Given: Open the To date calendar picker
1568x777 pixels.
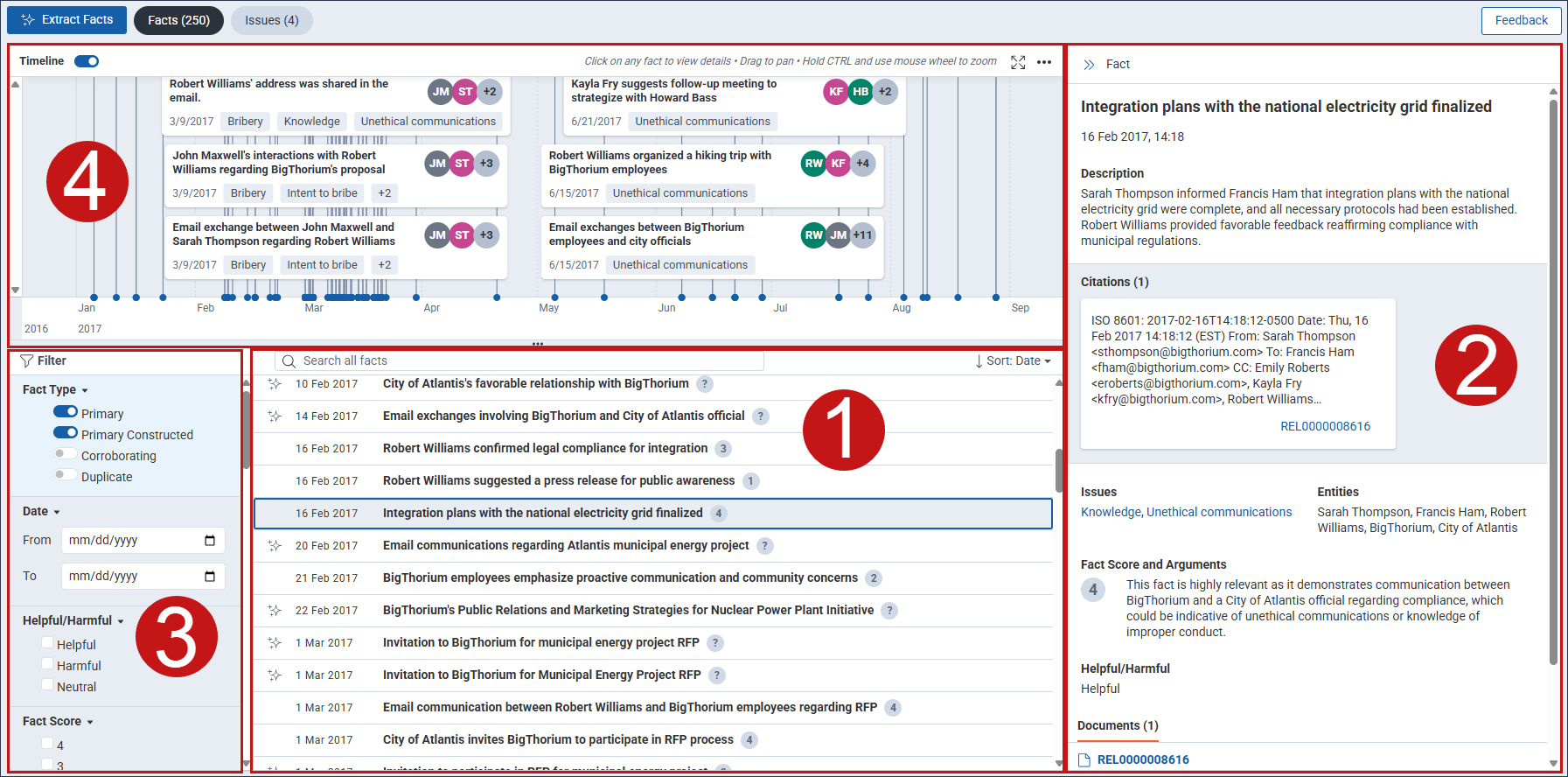Looking at the screenshot, I should [210, 577].
